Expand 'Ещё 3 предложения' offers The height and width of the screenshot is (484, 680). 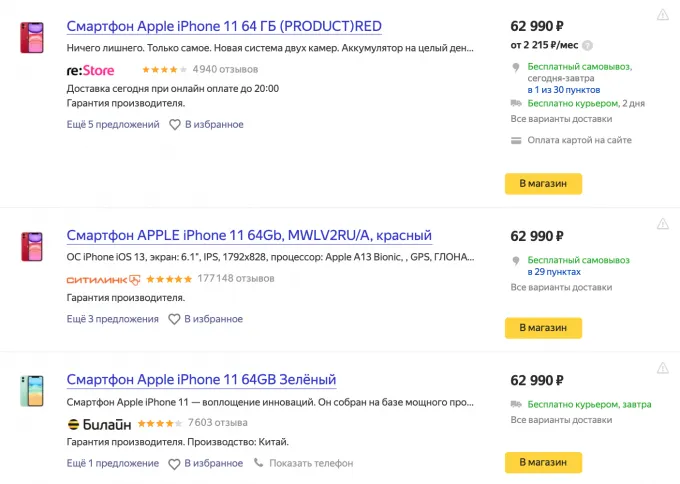click(x=112, y=319)
